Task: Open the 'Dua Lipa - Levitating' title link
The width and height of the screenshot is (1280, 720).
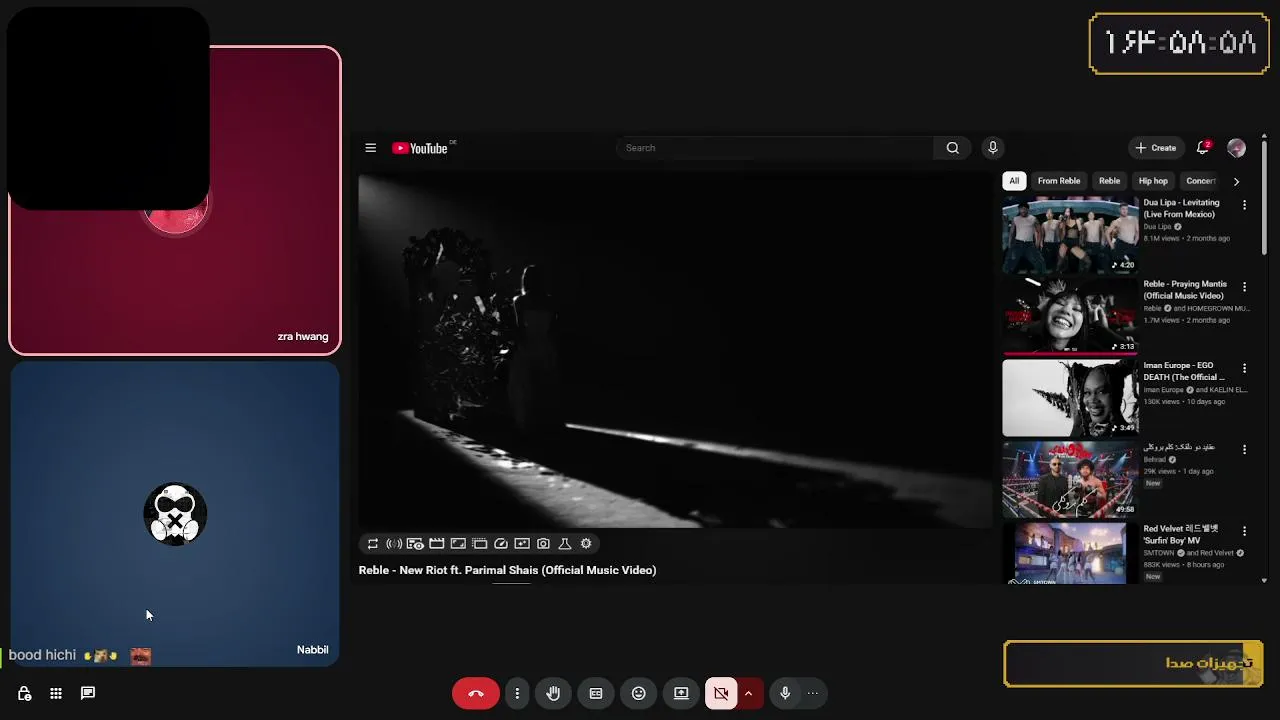Action: coord(1182,208)
